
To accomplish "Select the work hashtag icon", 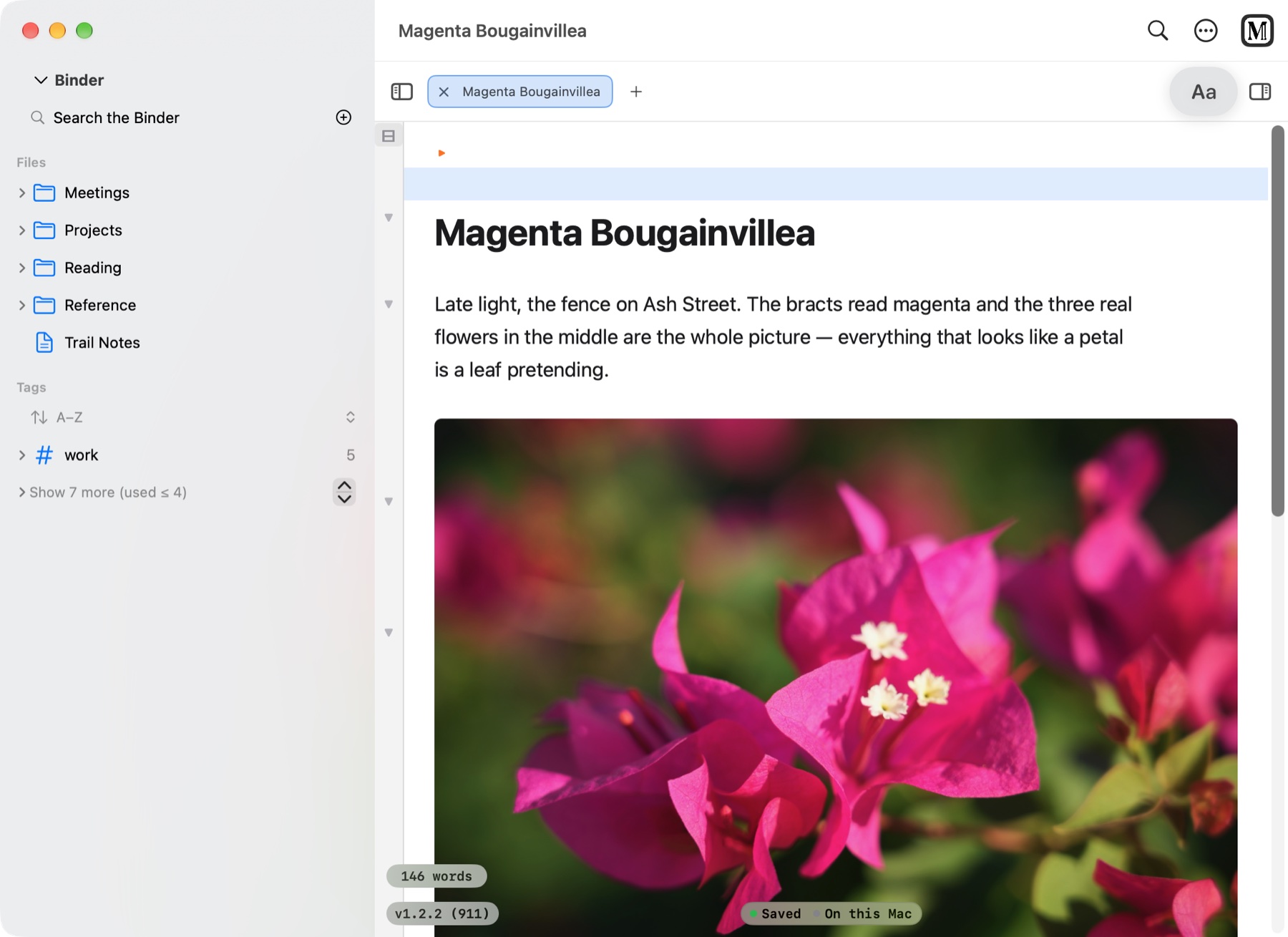I will coord(44,455).
